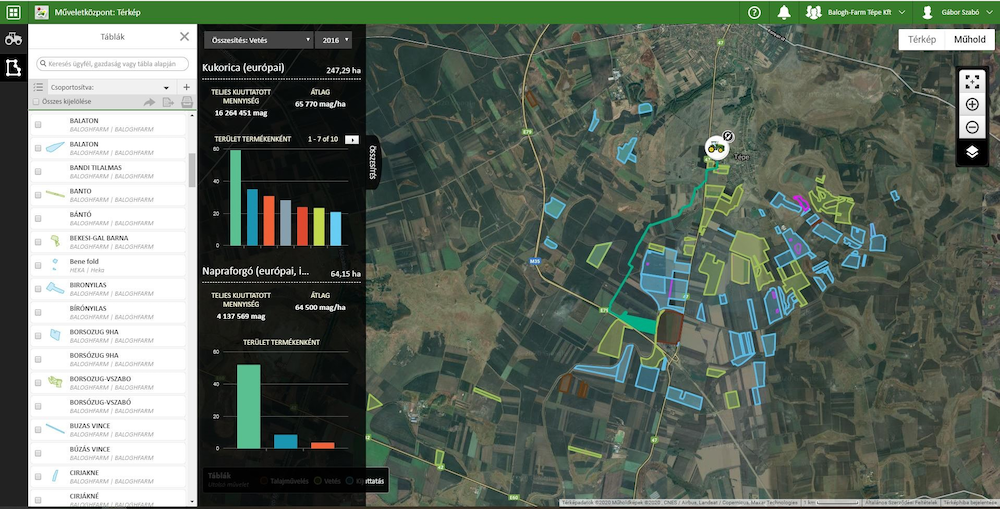Viewport: 1000px width, 509px height.
Task: Click the field list scroll-down arrow
Action: click(192, 502)
